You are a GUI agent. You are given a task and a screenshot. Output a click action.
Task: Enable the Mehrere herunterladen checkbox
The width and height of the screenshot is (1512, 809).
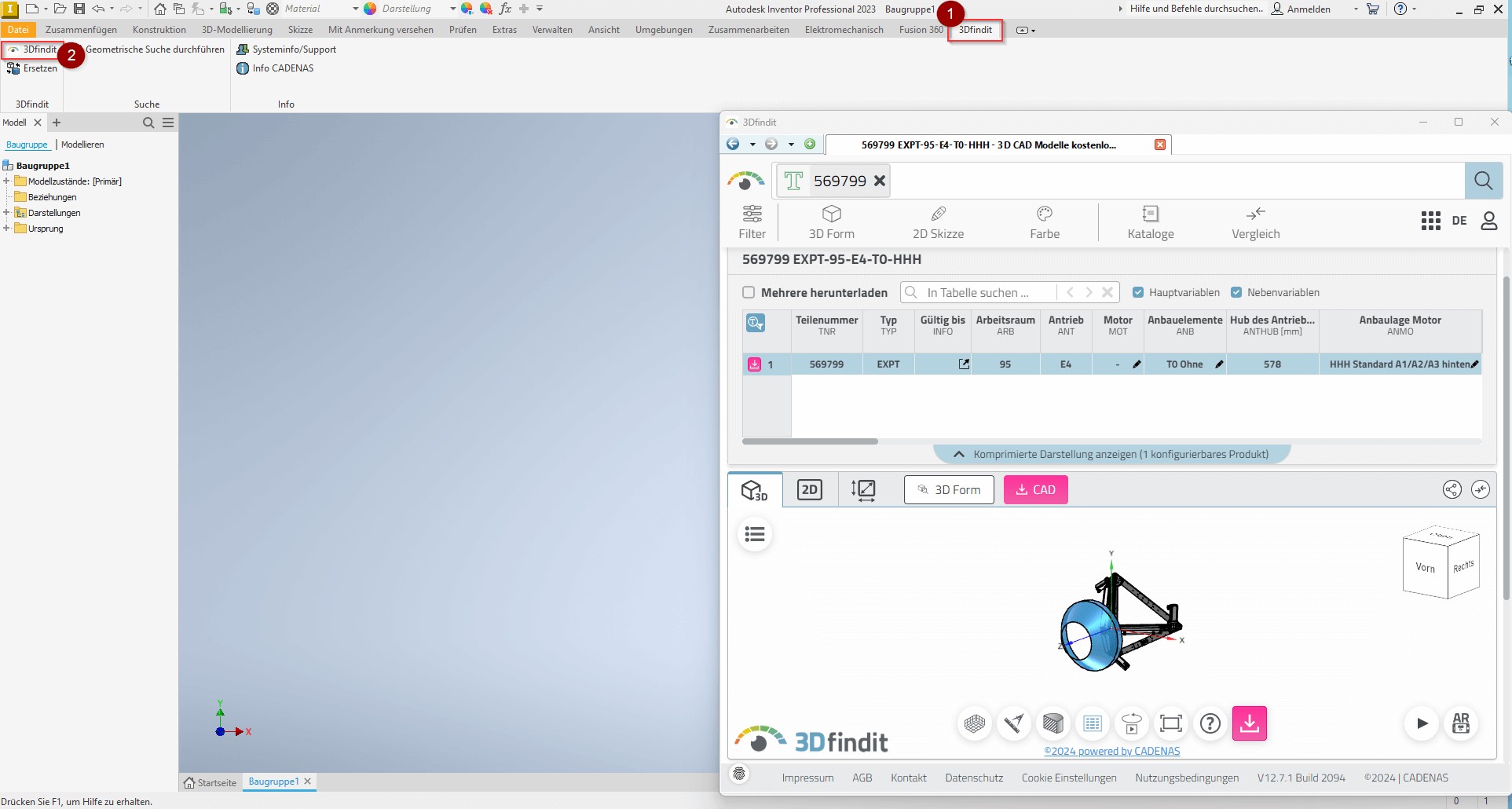click(x=749, y=292)
